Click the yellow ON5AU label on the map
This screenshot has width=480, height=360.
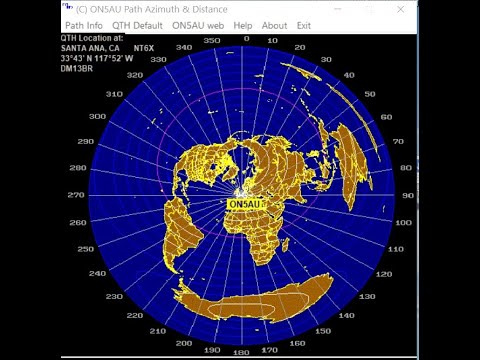[245, 205]
